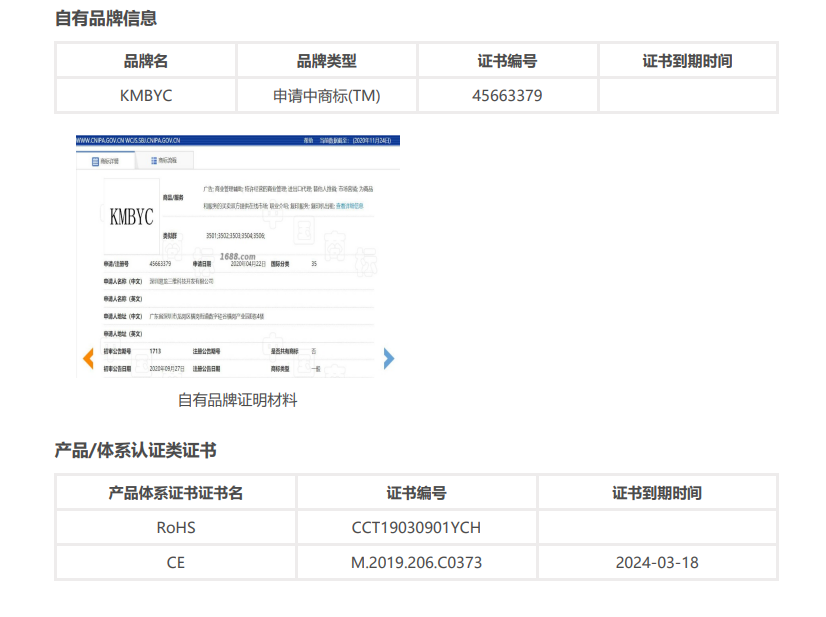Click the 产品体系证书证书名 column header
This screenshot has height=617, width=826.
176,493
